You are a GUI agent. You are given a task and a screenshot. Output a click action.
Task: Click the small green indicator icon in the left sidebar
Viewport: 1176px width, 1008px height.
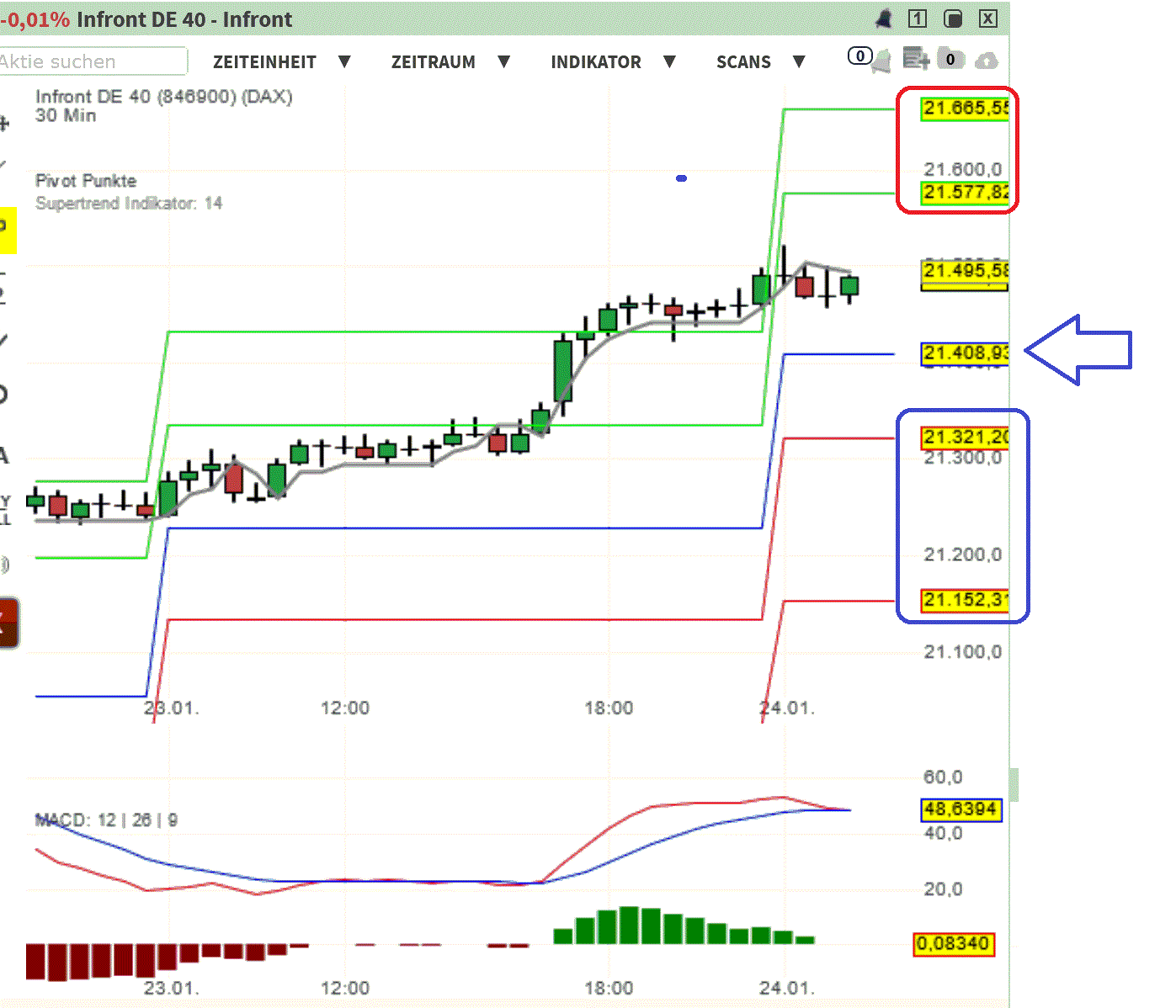click(6, 565)
